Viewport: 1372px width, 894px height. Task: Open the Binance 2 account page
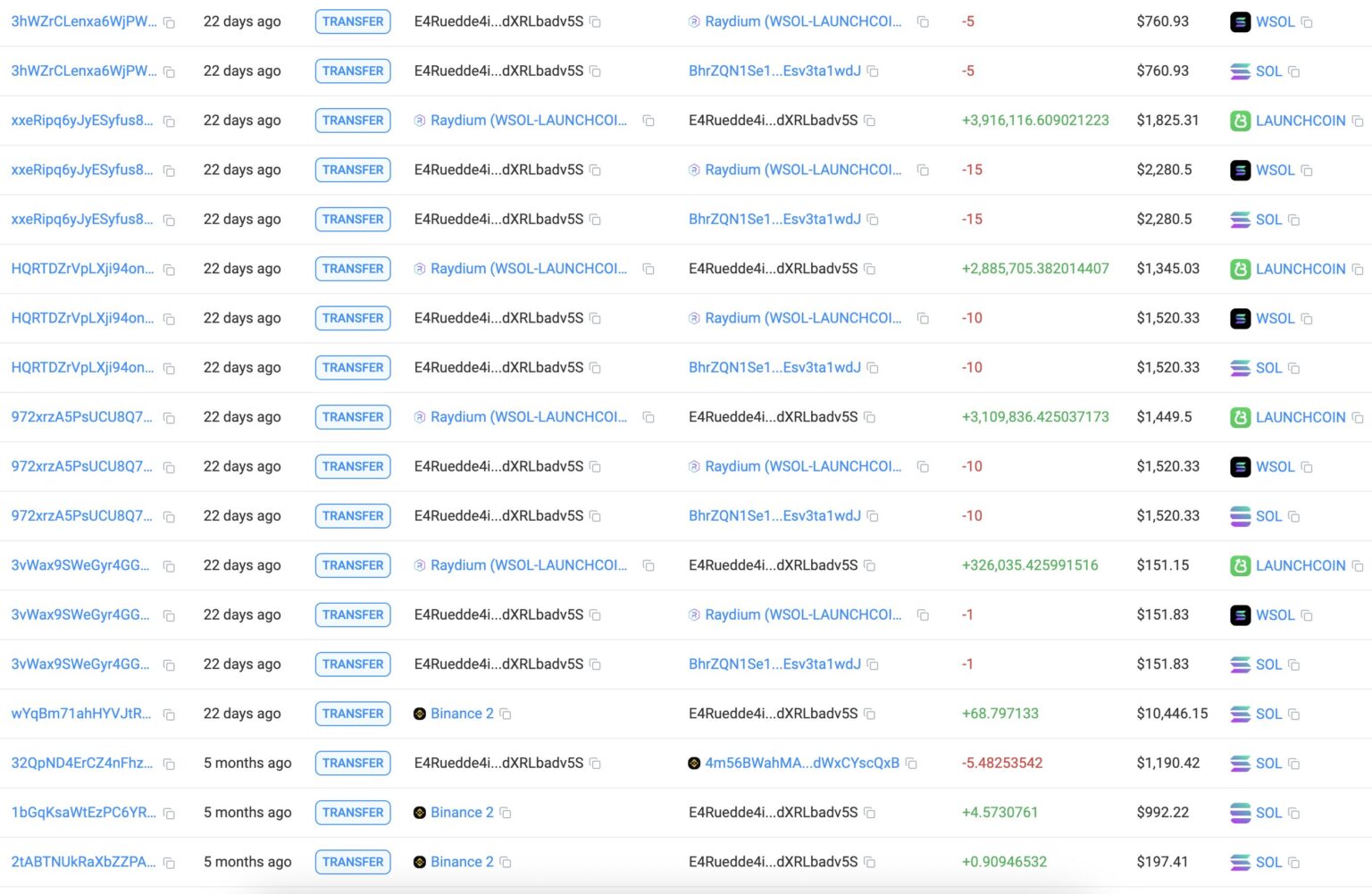pyautogui.click(x=462, y=714)
